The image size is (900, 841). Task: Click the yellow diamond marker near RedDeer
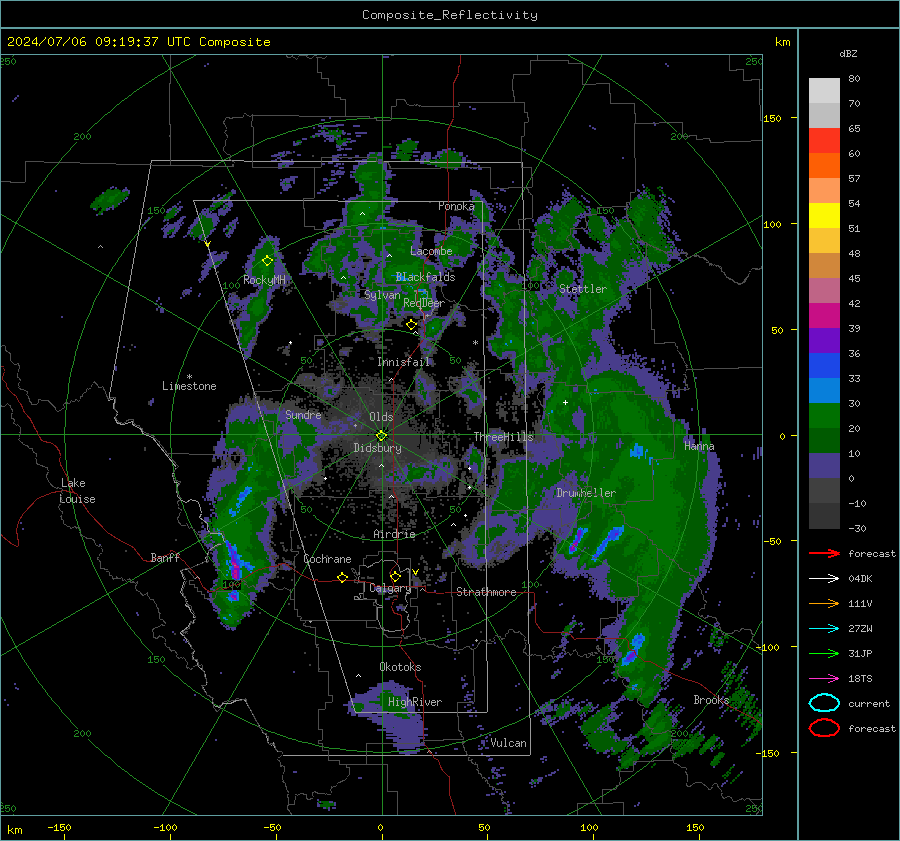tap(411, 325)
